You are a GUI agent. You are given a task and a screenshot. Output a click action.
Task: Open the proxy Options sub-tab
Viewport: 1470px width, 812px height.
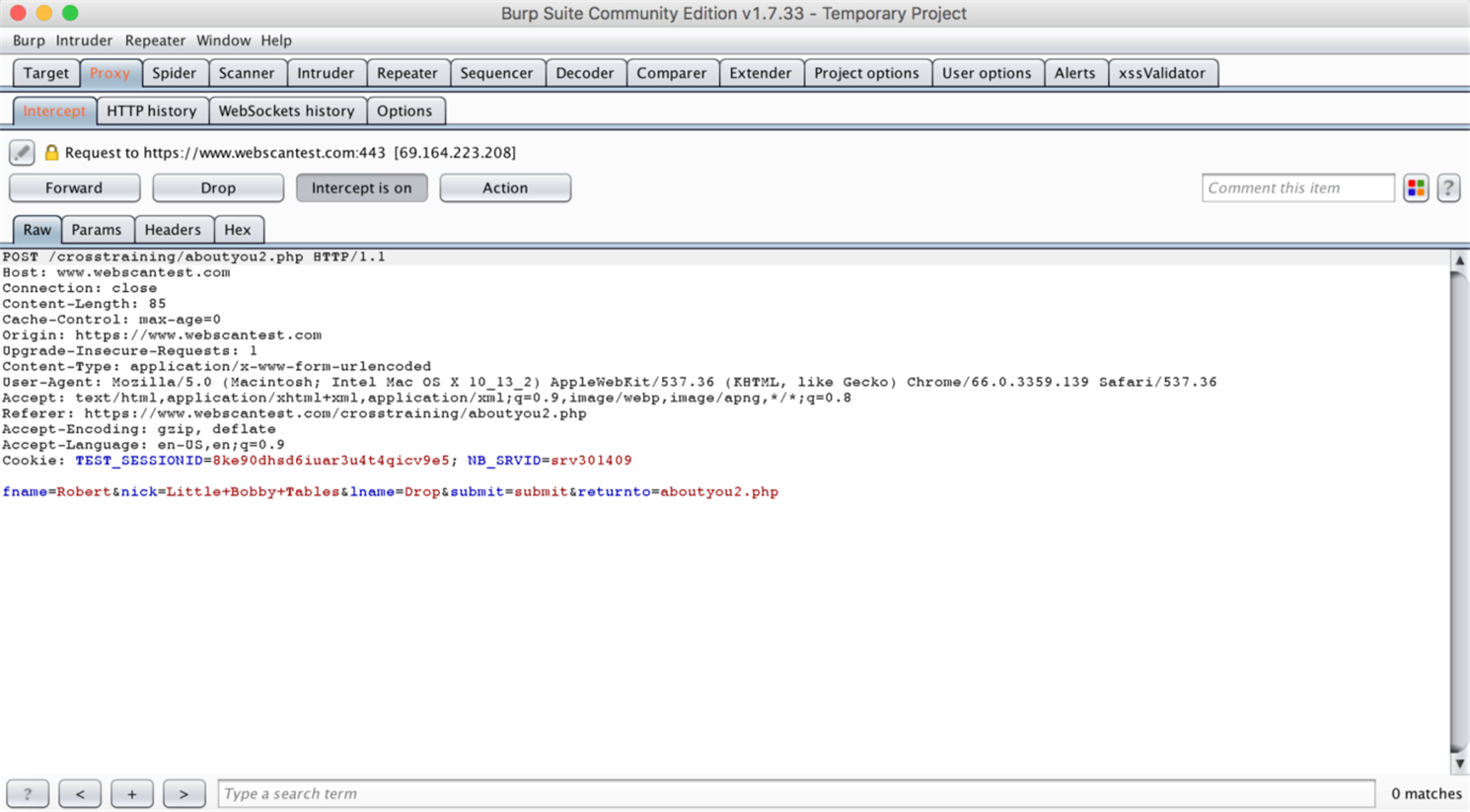click(404, 111)
